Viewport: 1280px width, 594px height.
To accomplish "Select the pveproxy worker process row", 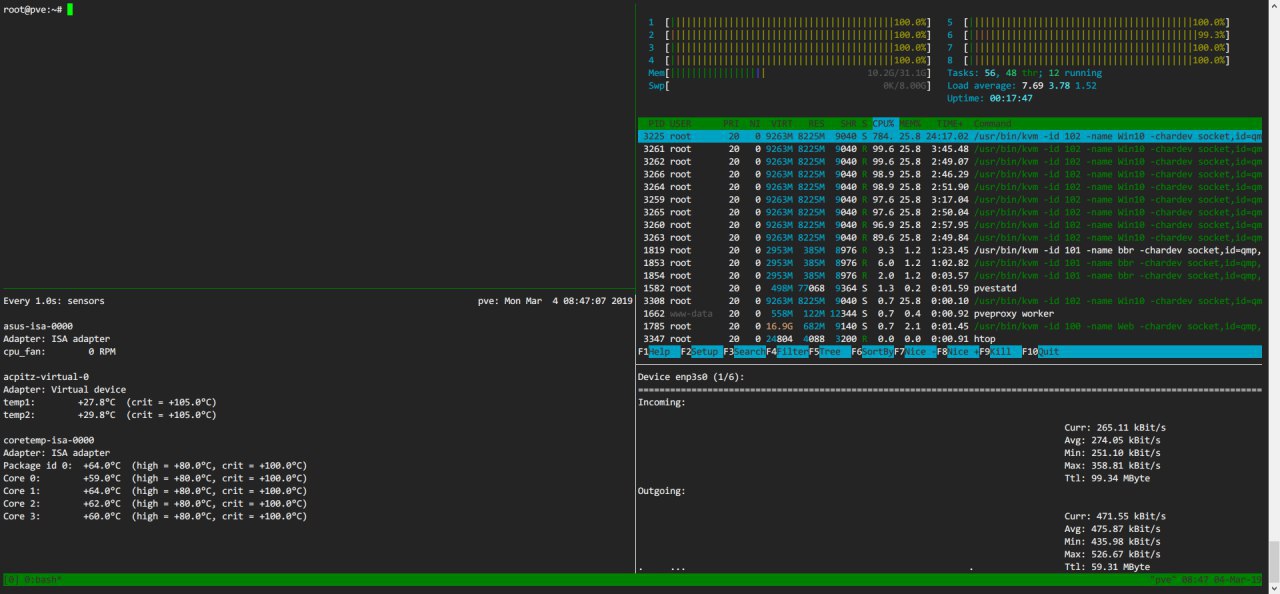I will coord(950,313).
